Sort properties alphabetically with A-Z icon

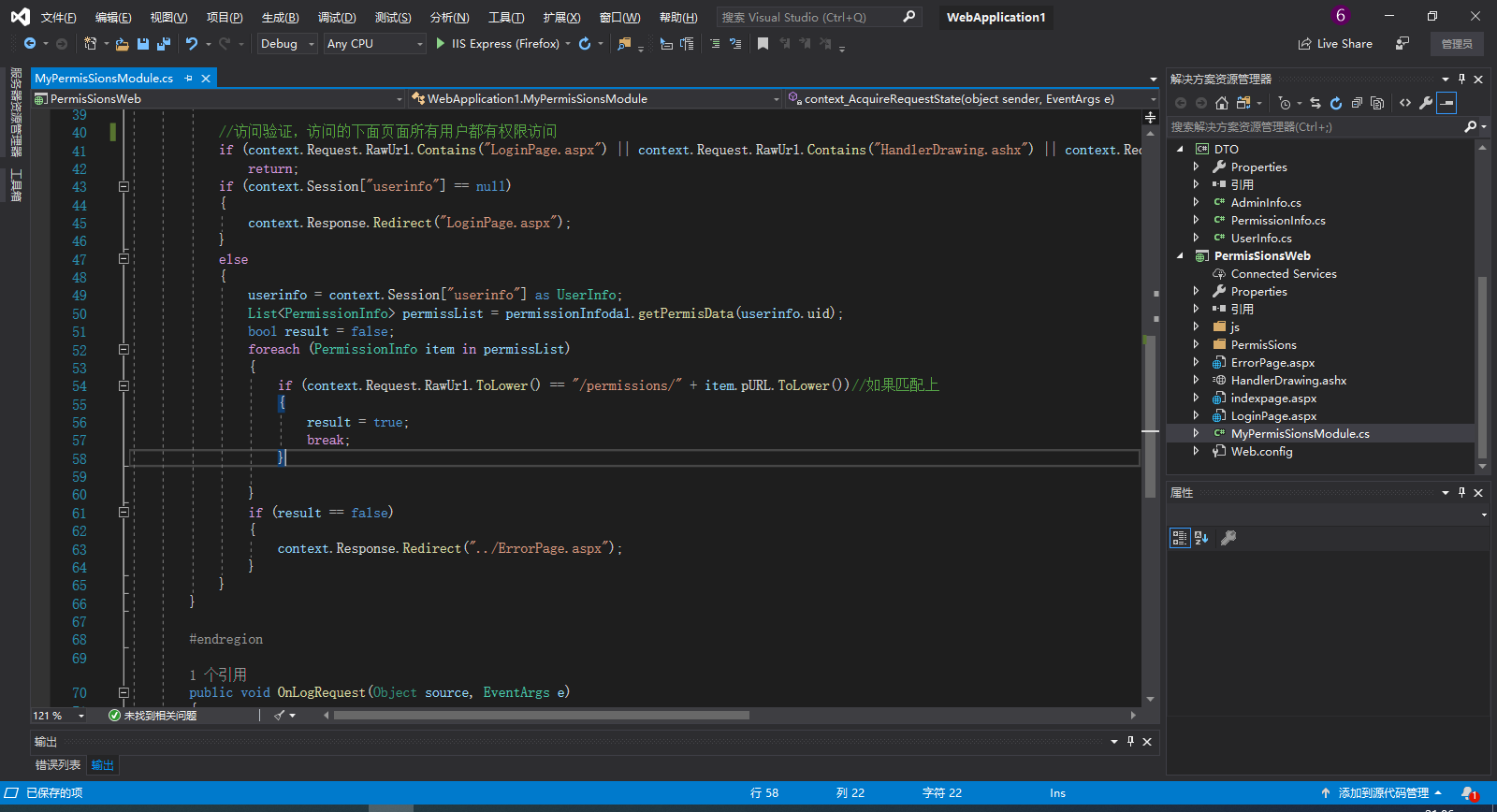click(1201, 538)
